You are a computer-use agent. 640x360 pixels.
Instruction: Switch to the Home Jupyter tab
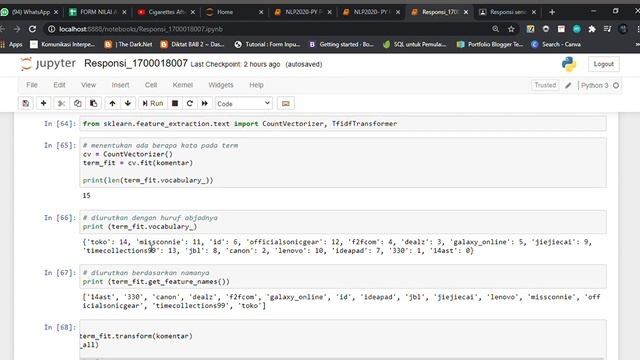click(235, 12)
